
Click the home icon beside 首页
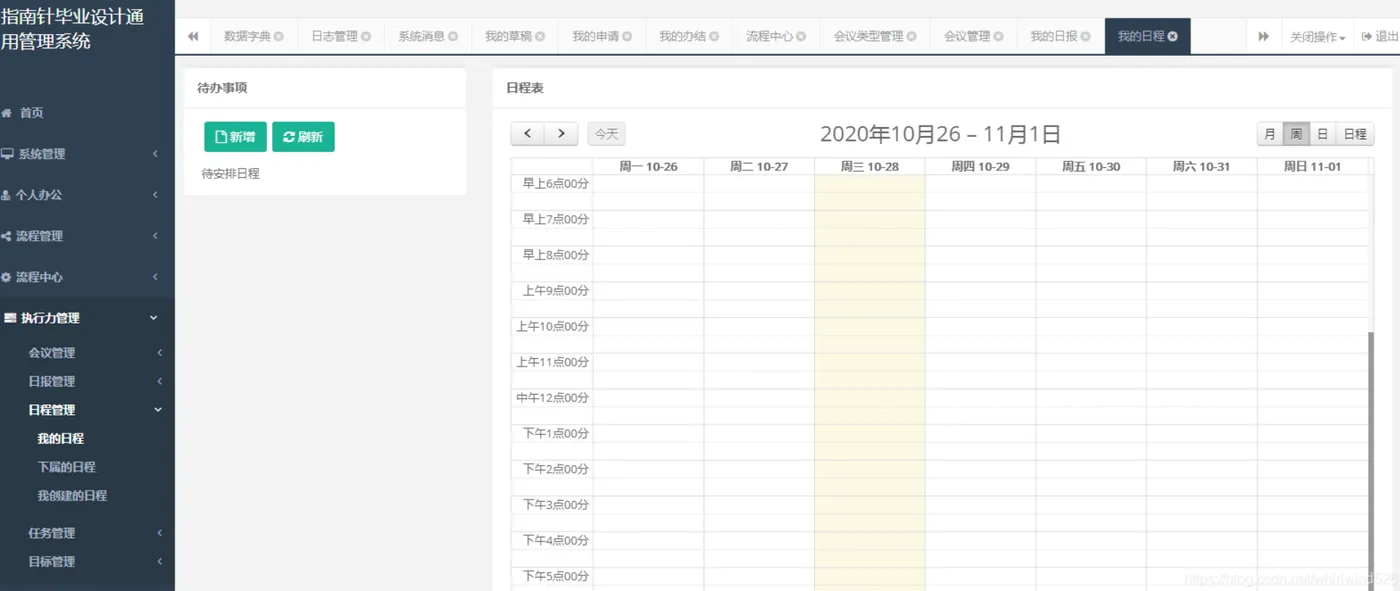[7, 113]
